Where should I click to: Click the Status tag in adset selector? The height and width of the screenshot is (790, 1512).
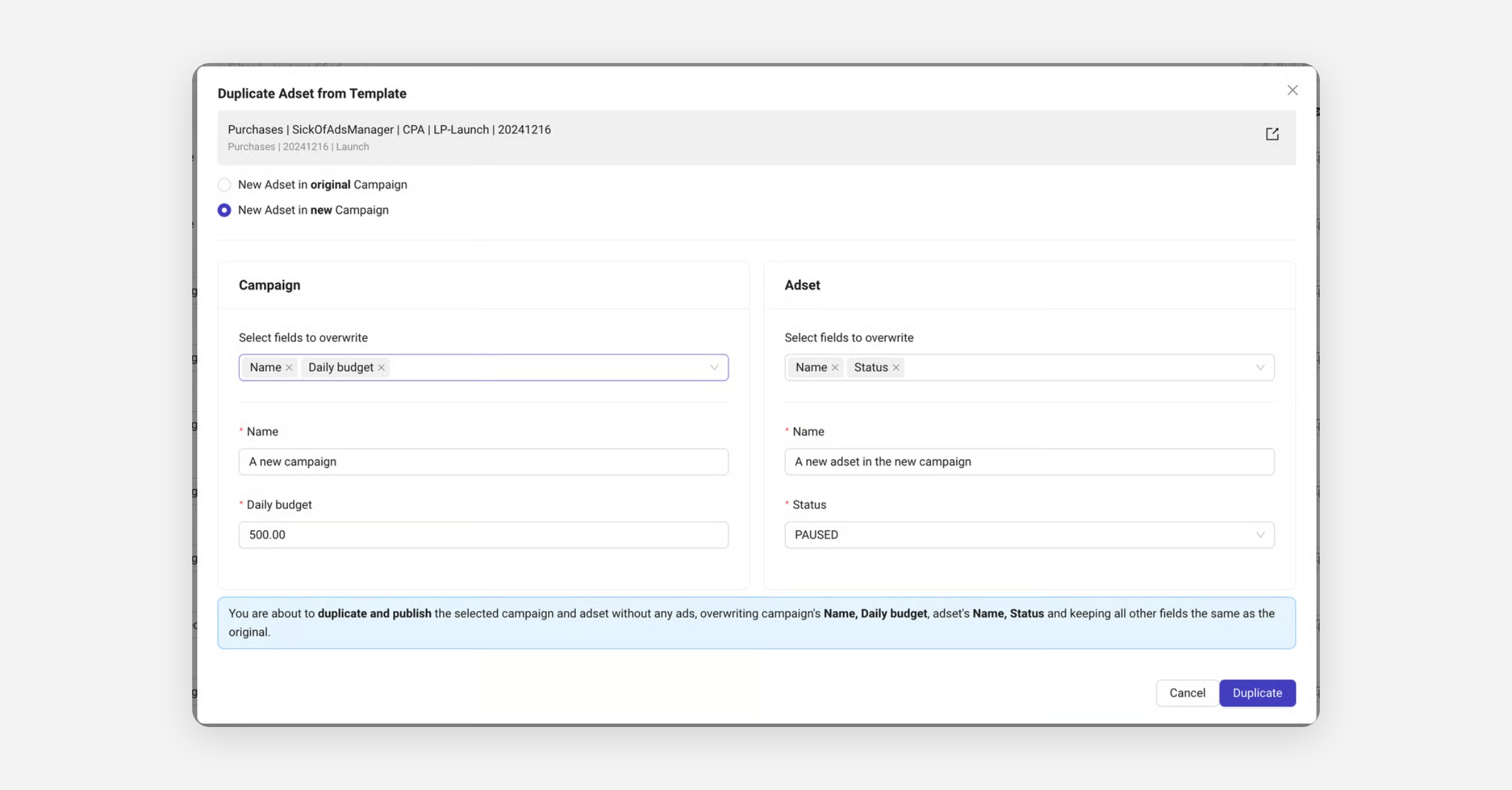tap(871, 367)
